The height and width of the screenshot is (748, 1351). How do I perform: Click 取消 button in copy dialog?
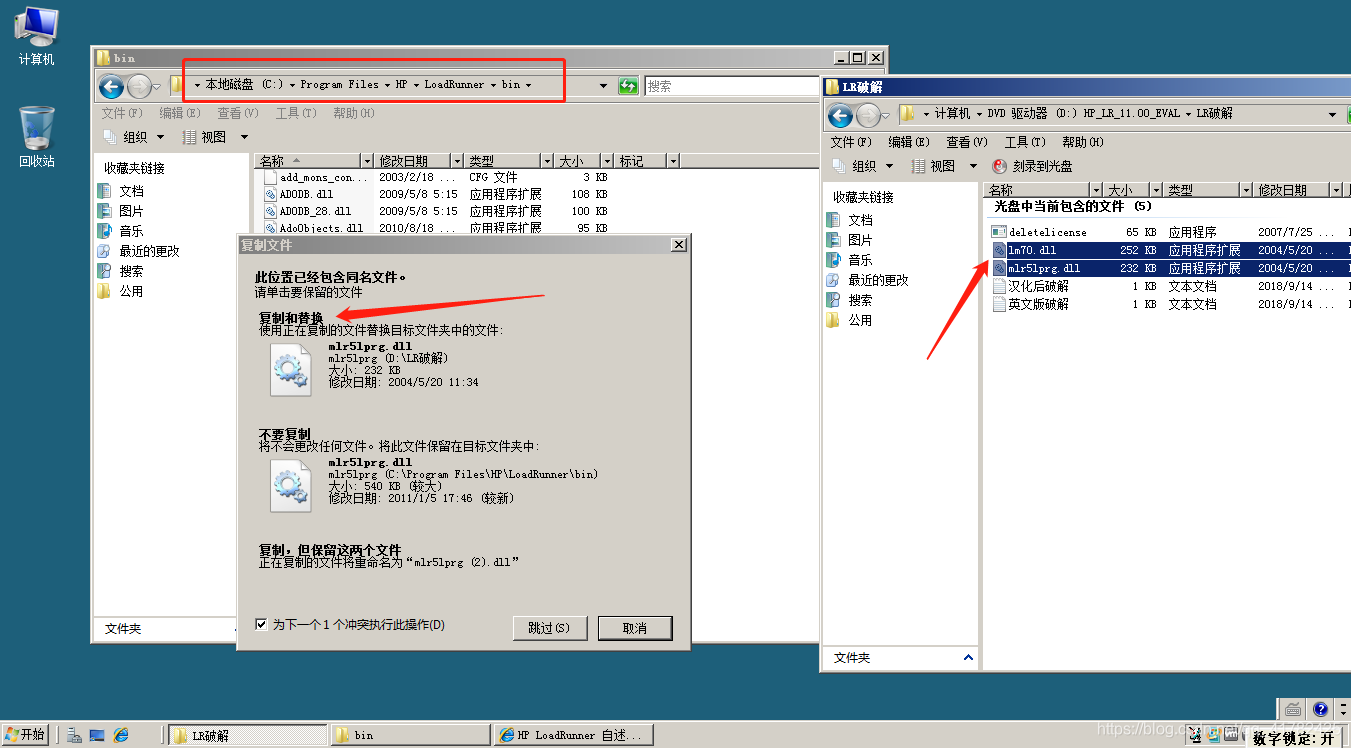635,628
